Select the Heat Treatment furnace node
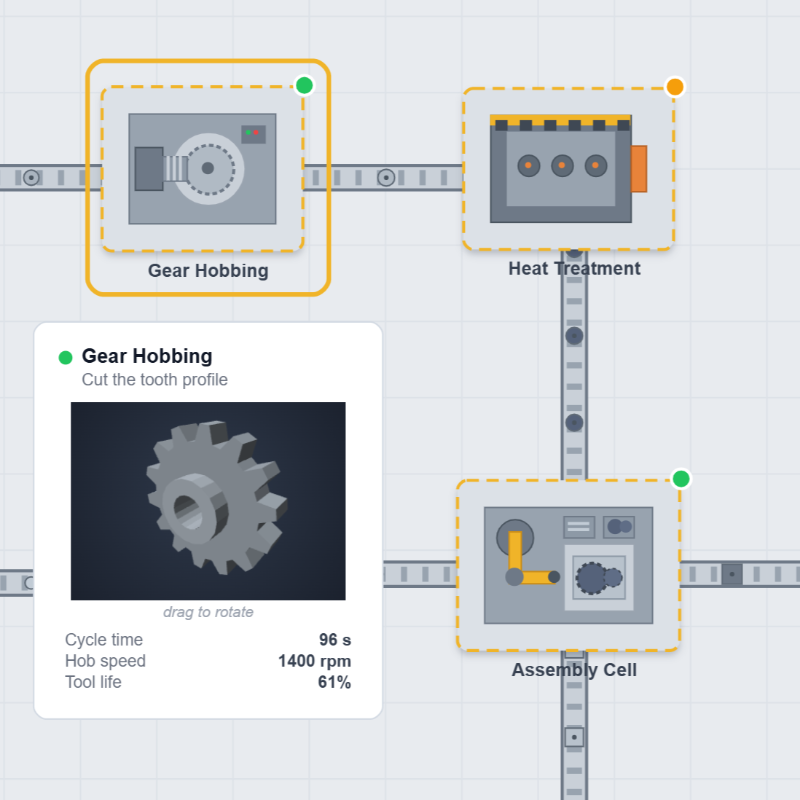 (568, 169)
